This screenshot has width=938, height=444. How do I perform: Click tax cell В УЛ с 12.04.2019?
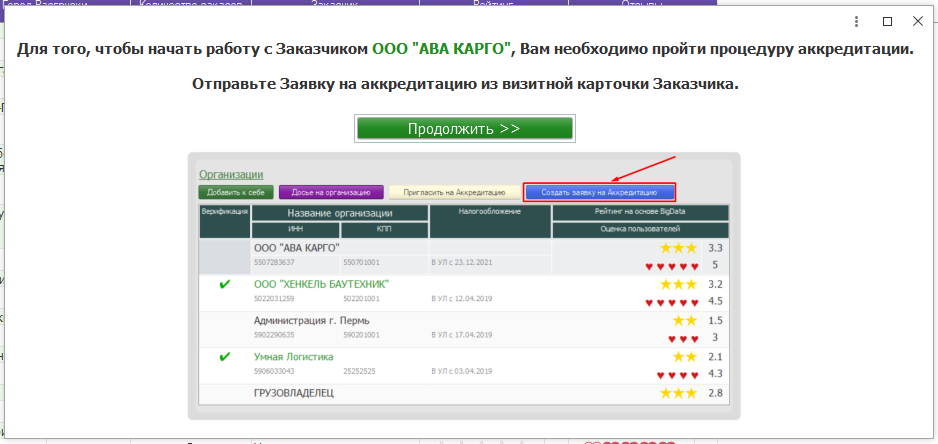pyautogui.click(x=461, y=299)
